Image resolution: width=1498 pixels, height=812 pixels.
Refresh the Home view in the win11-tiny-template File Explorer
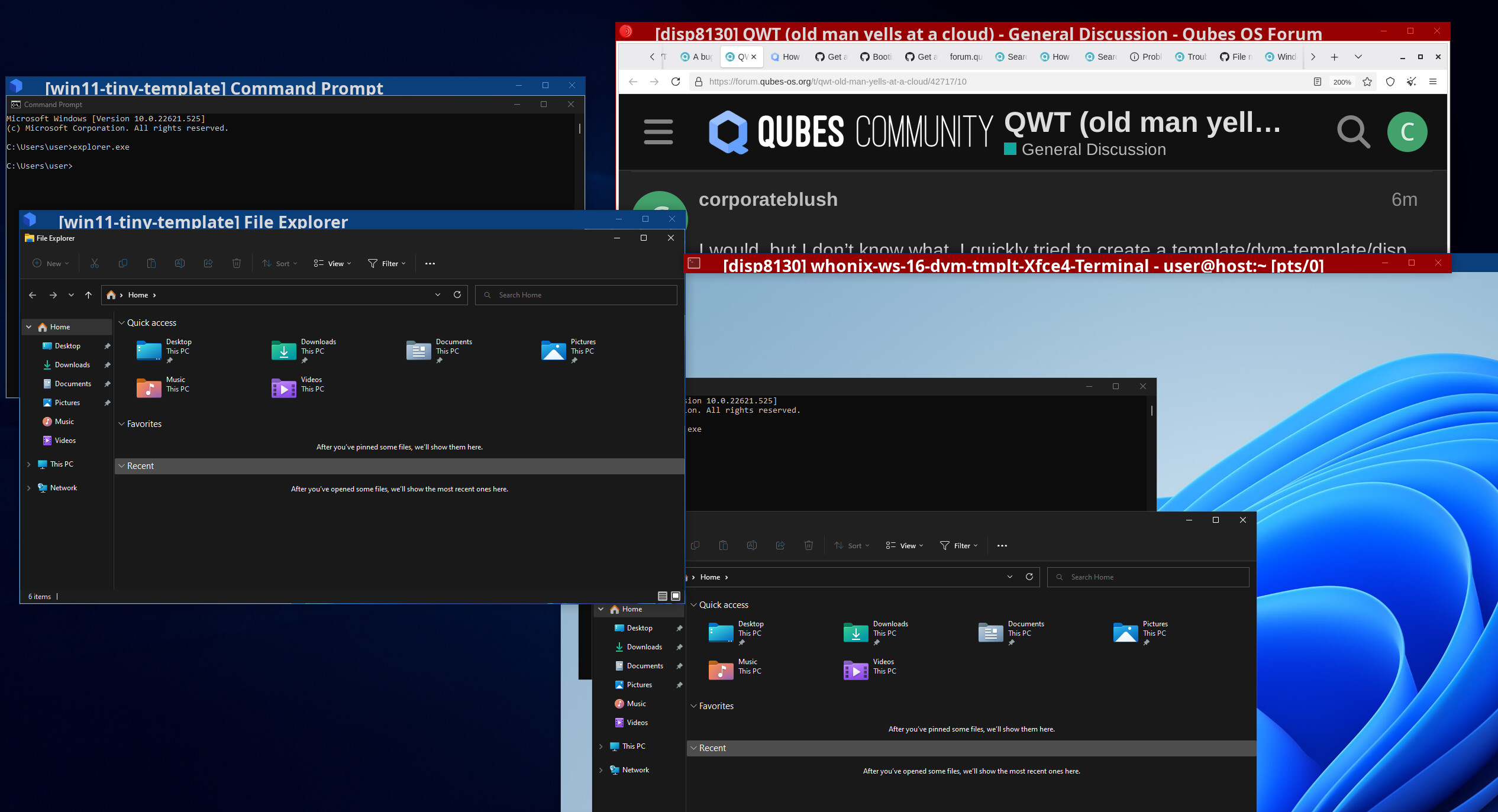(x=457, y=295)
